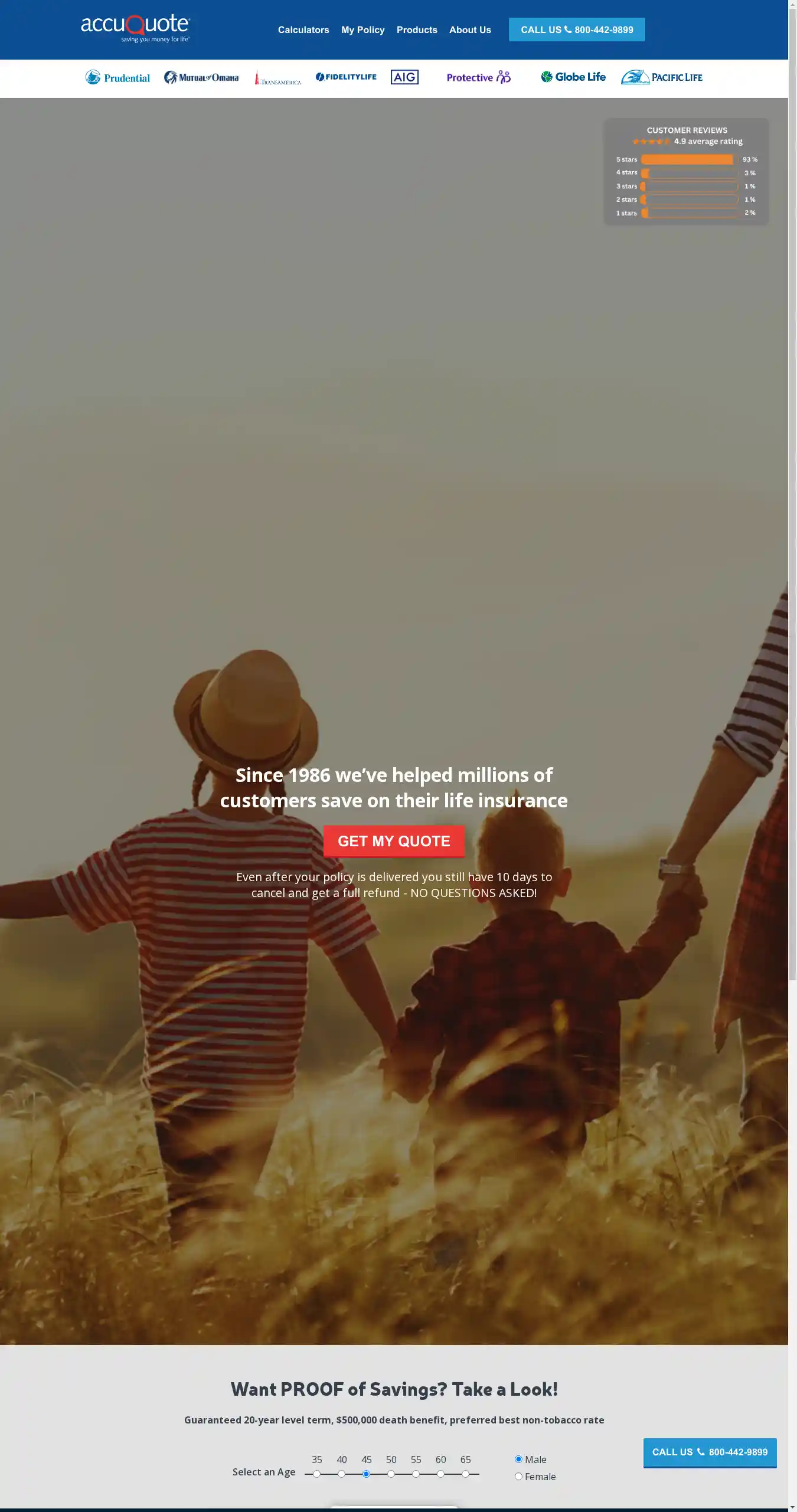Open the Customer Reviews rating widget
The width and height of the screenshot is (797, 1512).
pos(686,172)
